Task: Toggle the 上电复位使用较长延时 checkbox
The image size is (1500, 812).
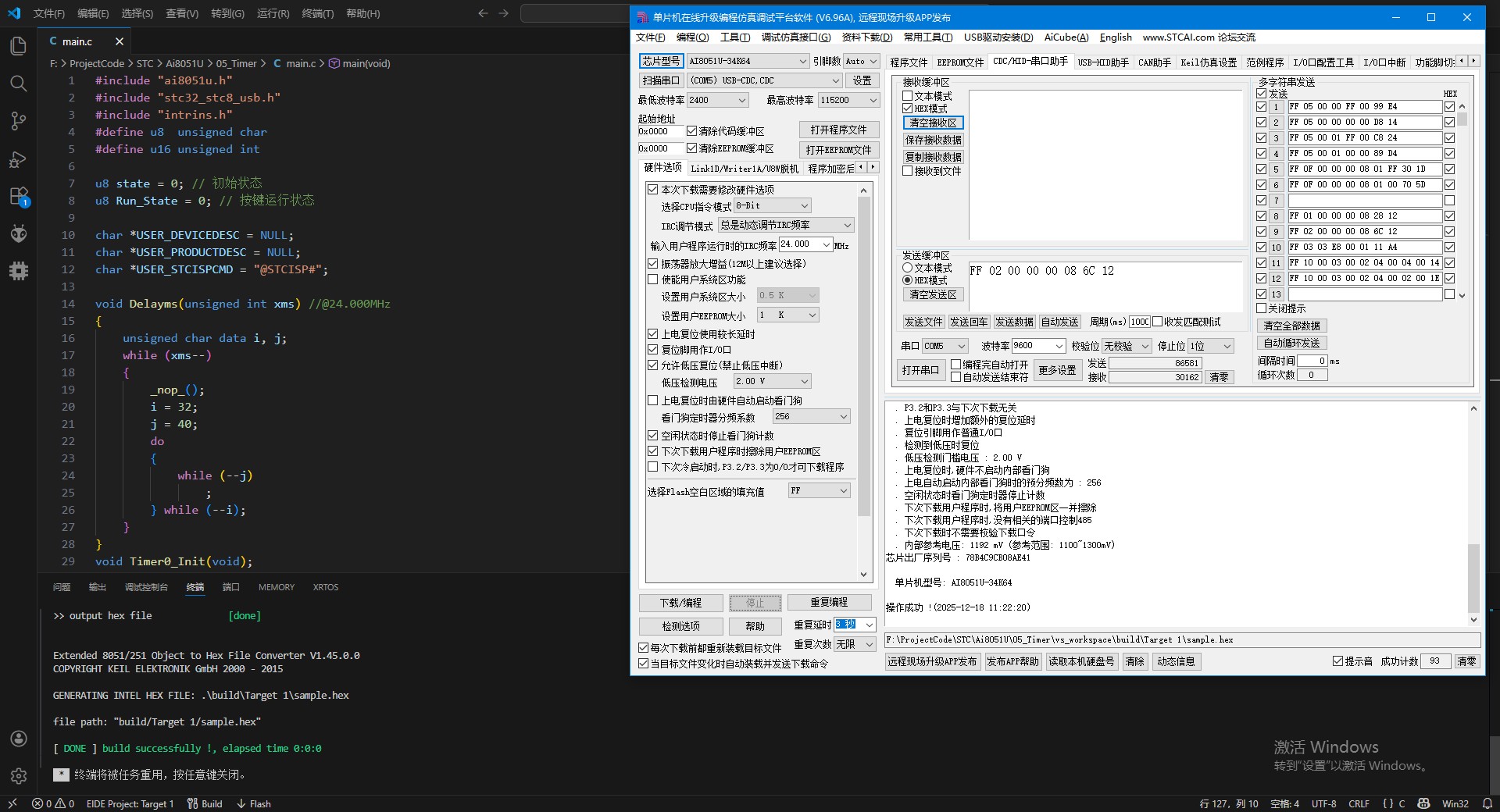Action: click(653, 334)
